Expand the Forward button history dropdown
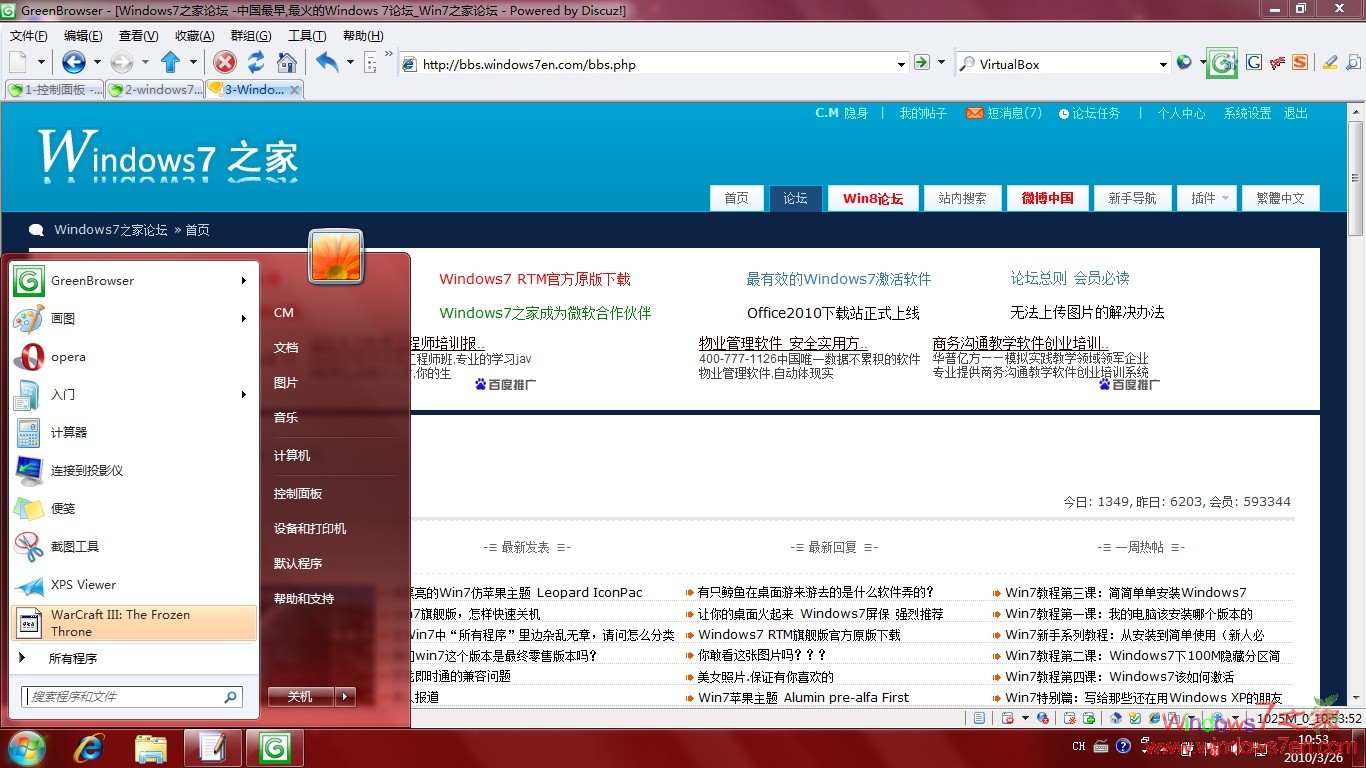The image size is (1366, 768). 145,63
